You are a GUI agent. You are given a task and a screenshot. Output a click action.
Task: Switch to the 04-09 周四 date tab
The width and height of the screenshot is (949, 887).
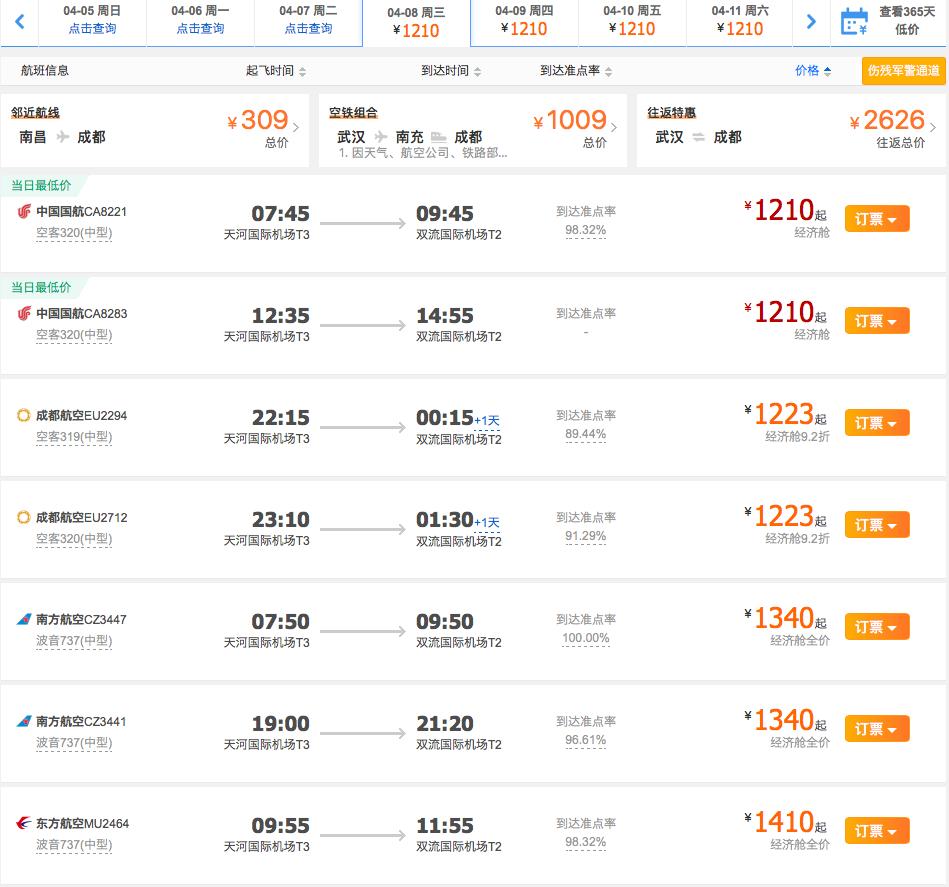pos(523,22)
